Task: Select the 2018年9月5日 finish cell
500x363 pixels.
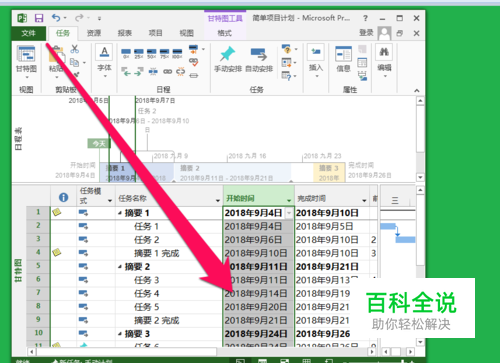Action: tap(332, 226)
